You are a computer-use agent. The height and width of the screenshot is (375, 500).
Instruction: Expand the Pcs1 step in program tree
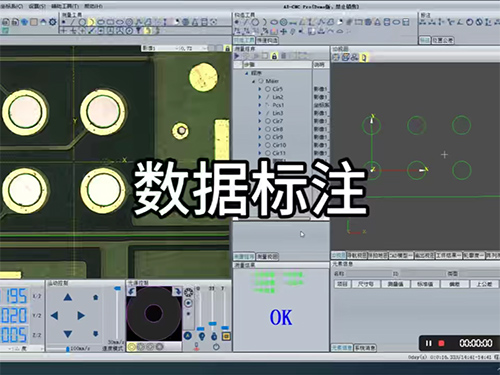(260, 105)
